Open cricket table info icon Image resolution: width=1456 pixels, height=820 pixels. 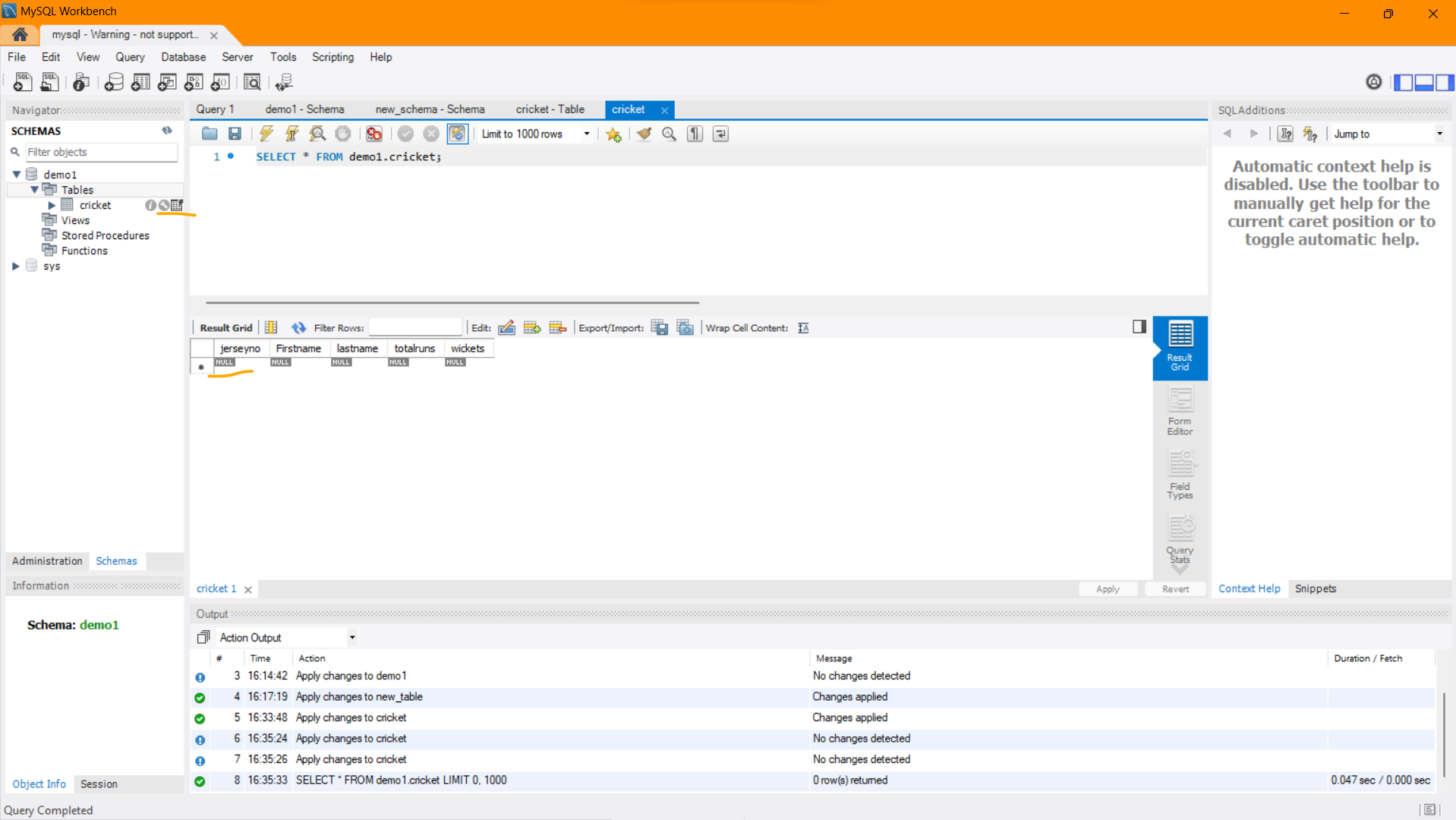point(150,205)
